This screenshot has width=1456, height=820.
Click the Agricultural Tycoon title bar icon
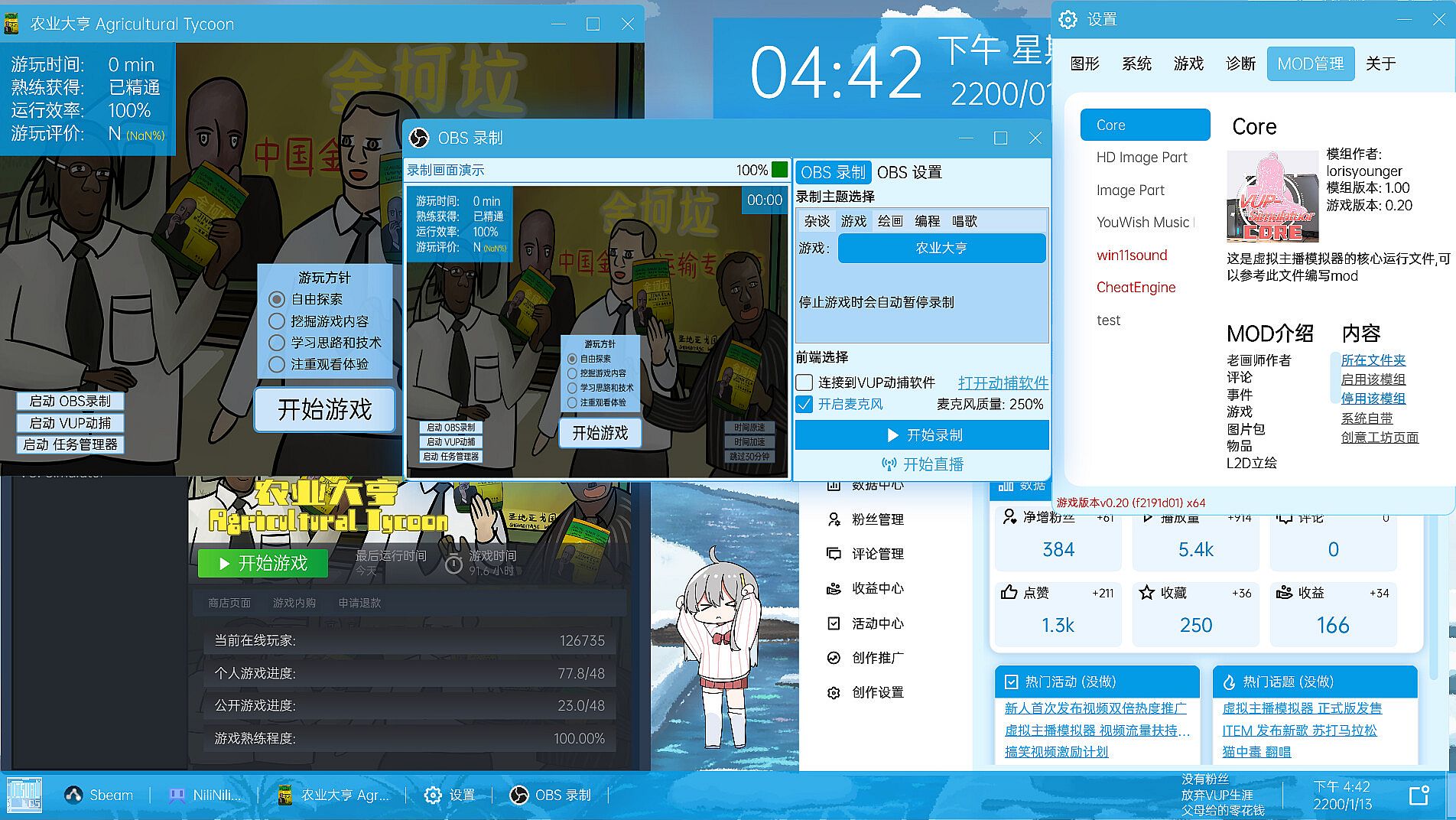pos(11,24)
